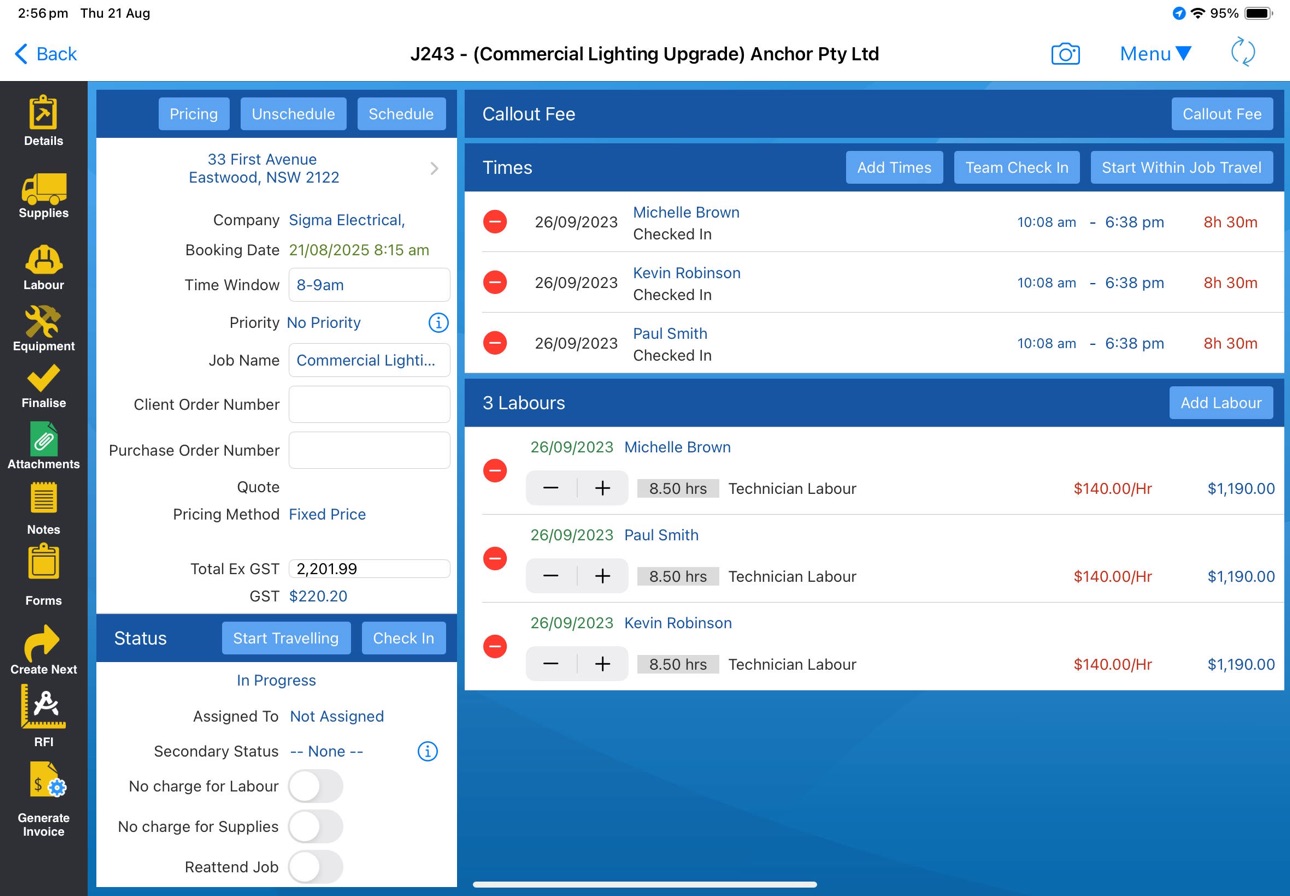The image size is (1290, 896).
Task: Tap the Callout Fee button
Action: [x=1222, y=114]
